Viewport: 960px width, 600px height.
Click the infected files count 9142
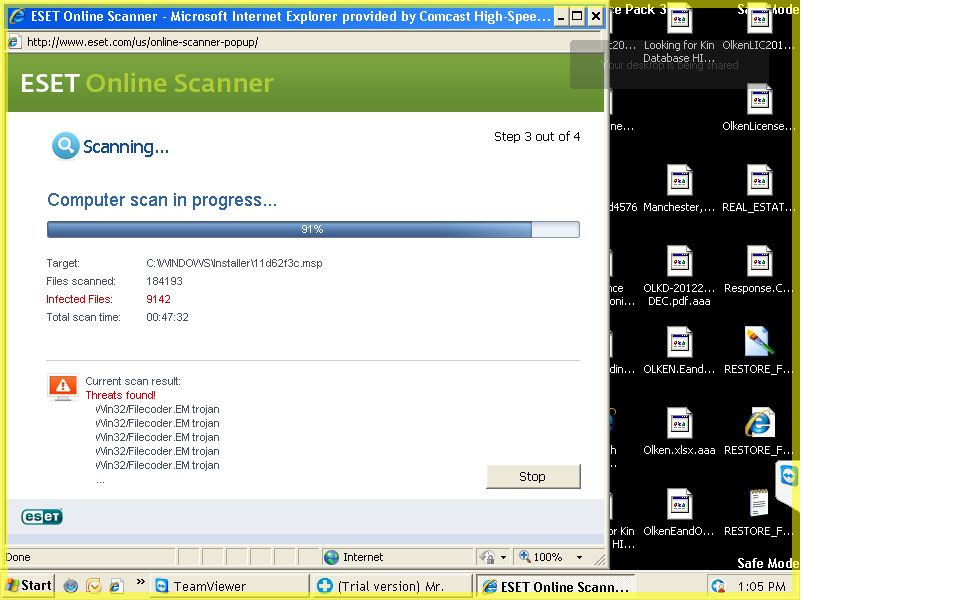point(158,299)
